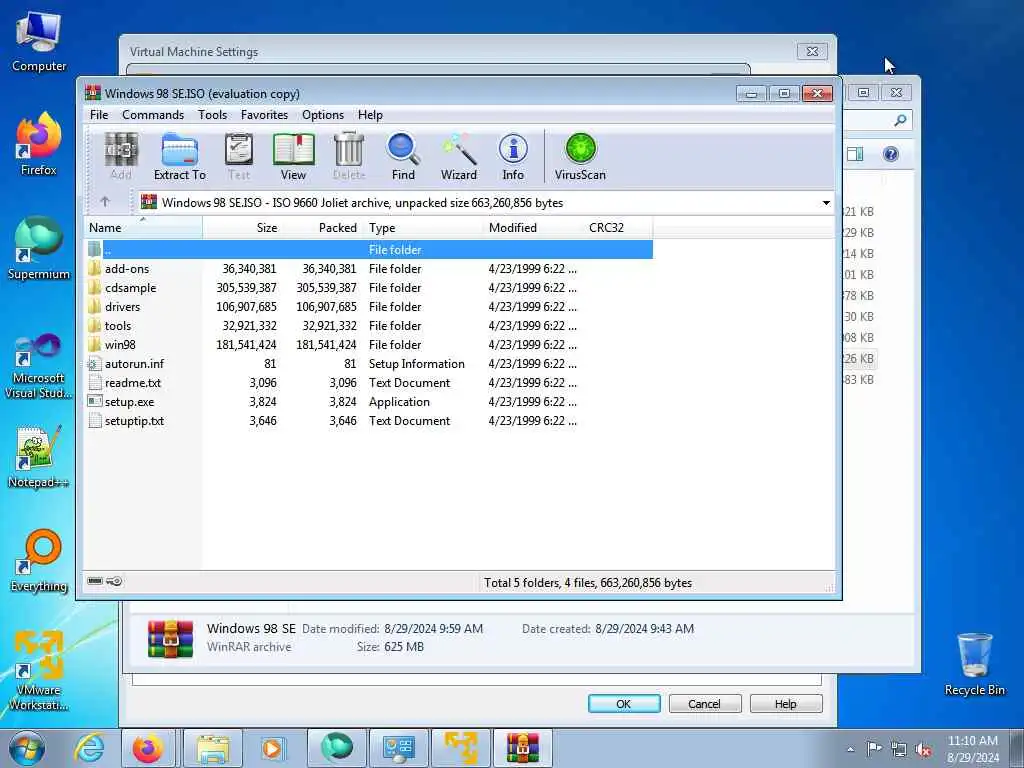Open the Notepad++ desktop shortcut
This screenshot has height=768, width=1024.
click(39, 457)
